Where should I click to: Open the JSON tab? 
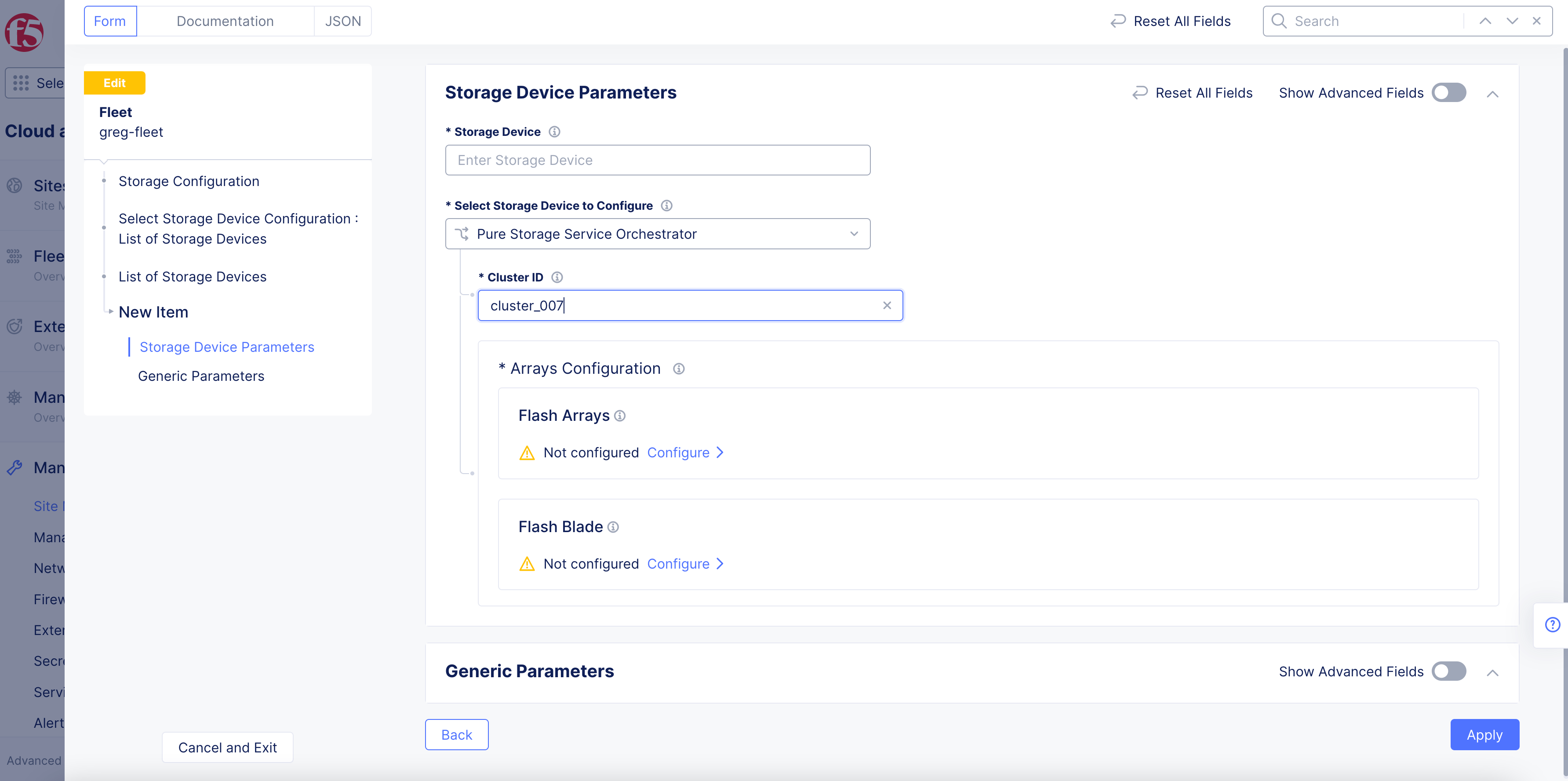click(x=342, y=21)
